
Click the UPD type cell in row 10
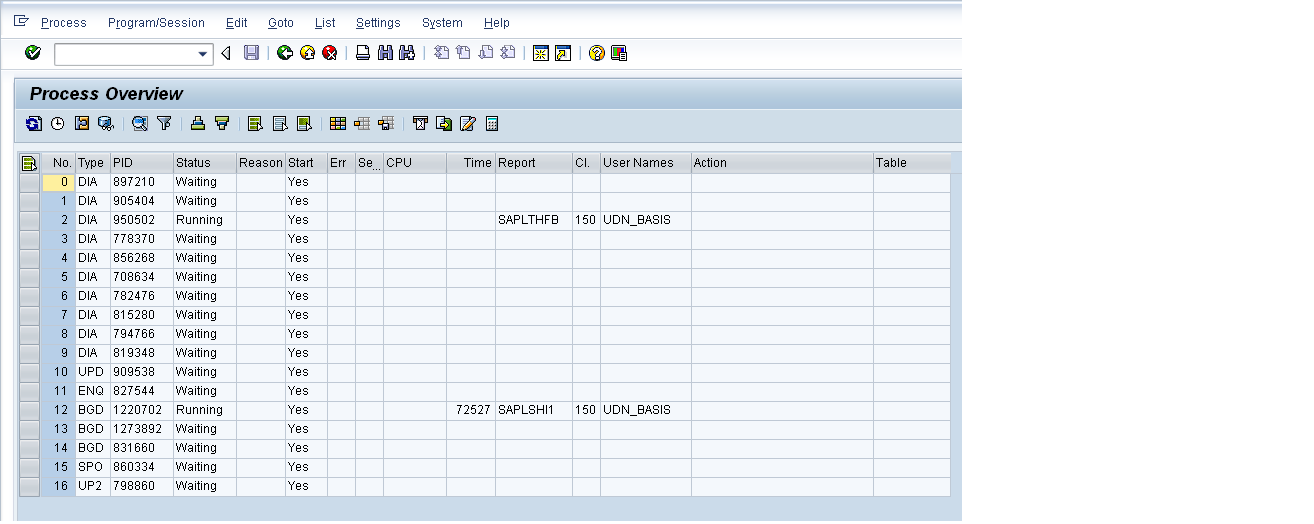[92, 372]
